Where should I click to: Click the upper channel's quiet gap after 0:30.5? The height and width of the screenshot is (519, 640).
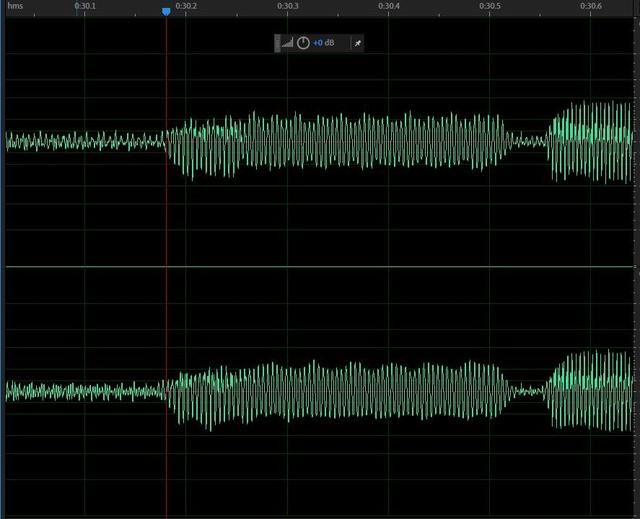click(x=529, y=142)
